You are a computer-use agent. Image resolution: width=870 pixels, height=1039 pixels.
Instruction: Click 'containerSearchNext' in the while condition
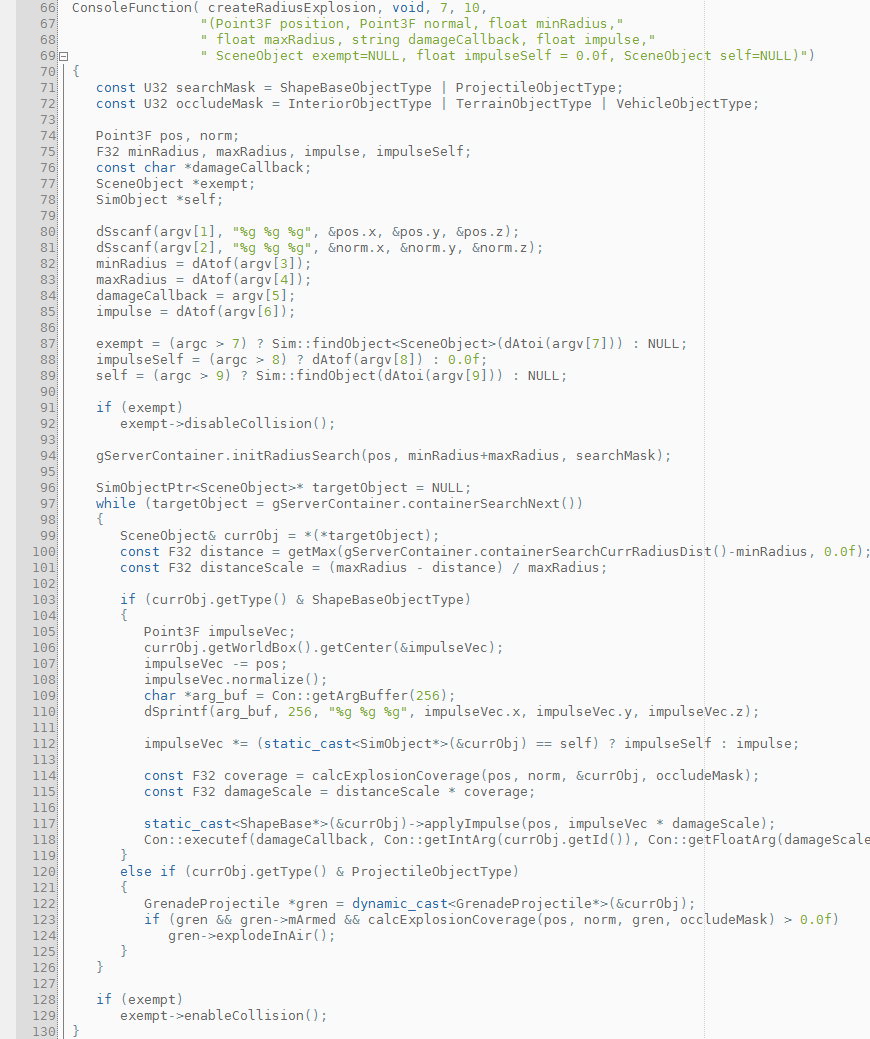[484, 504]
